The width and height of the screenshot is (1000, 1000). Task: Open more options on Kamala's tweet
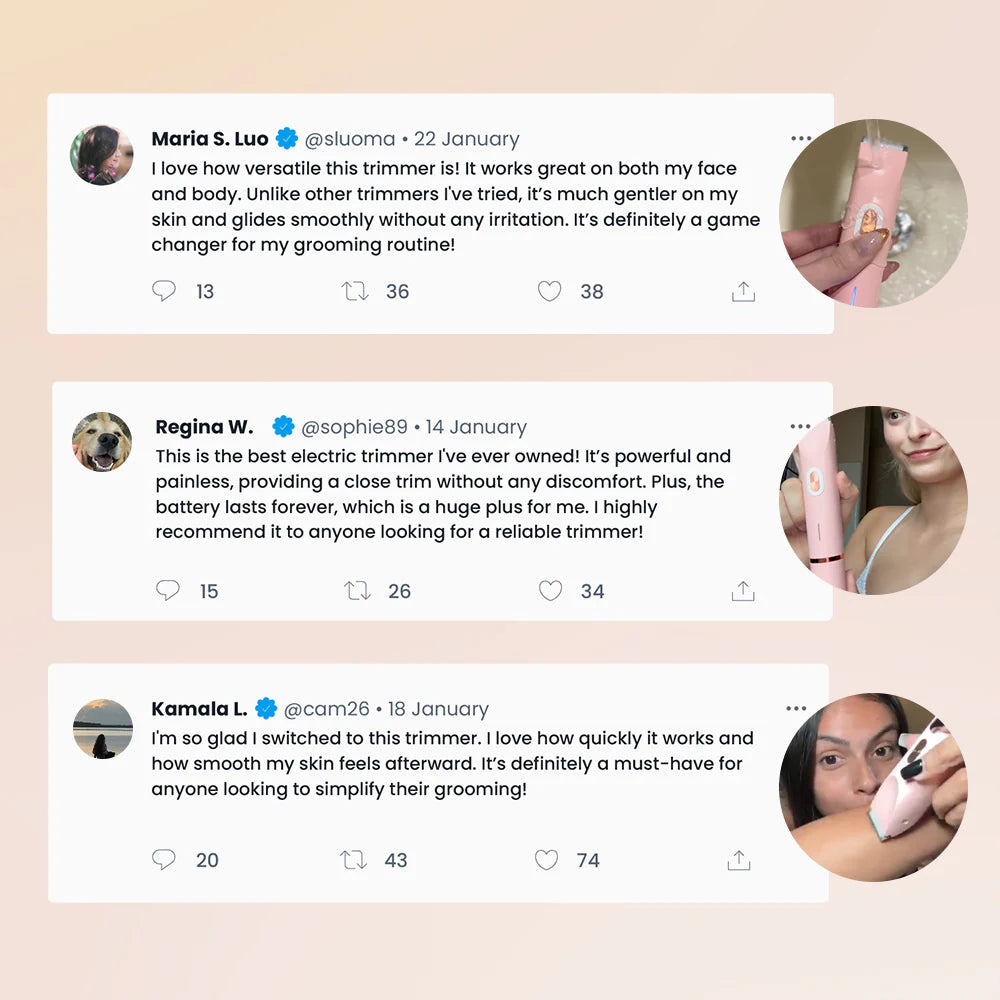pyautogui.click(x=796, y=709)
